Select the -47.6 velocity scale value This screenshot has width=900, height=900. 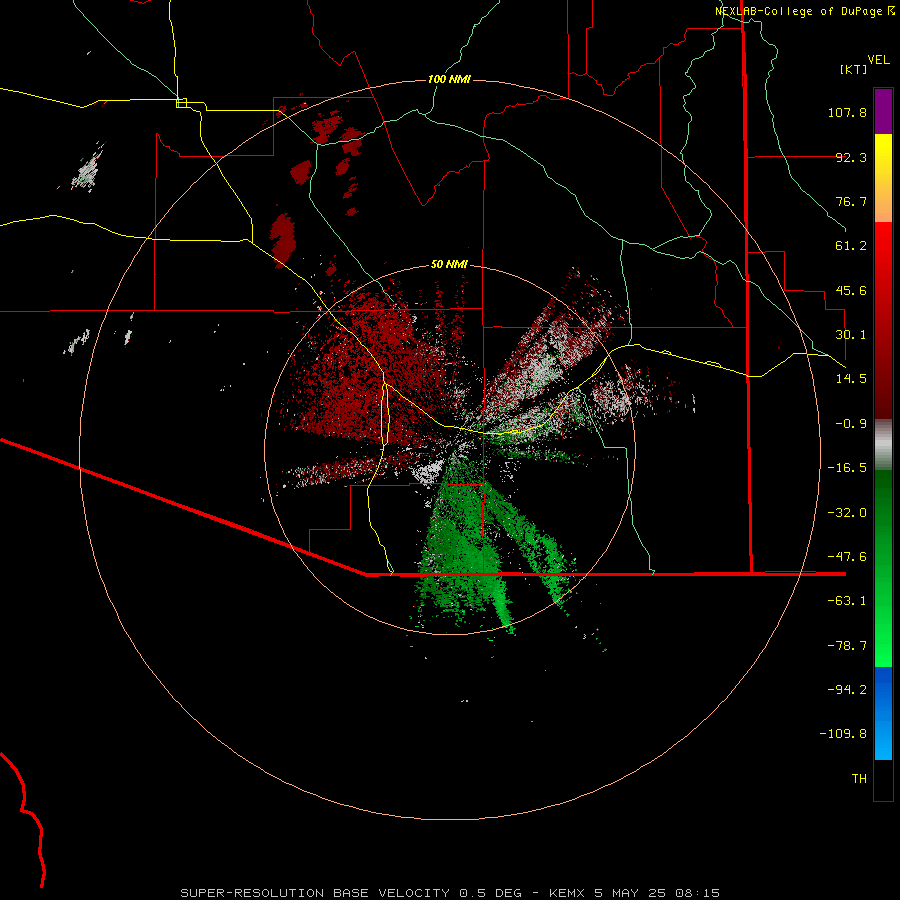847,557
